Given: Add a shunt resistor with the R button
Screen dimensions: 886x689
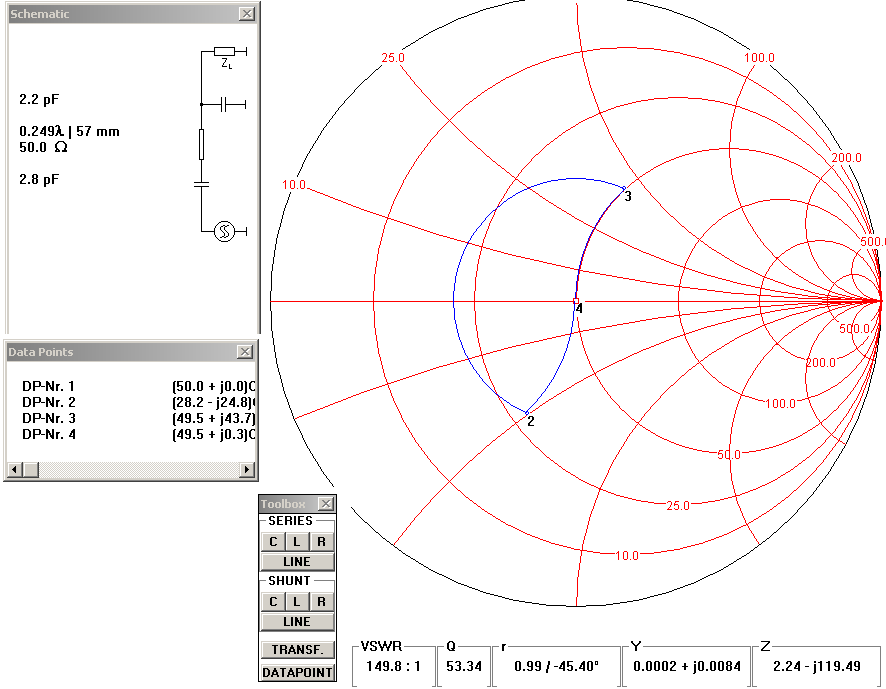Looking at the screenshot, I should (322, 601).
